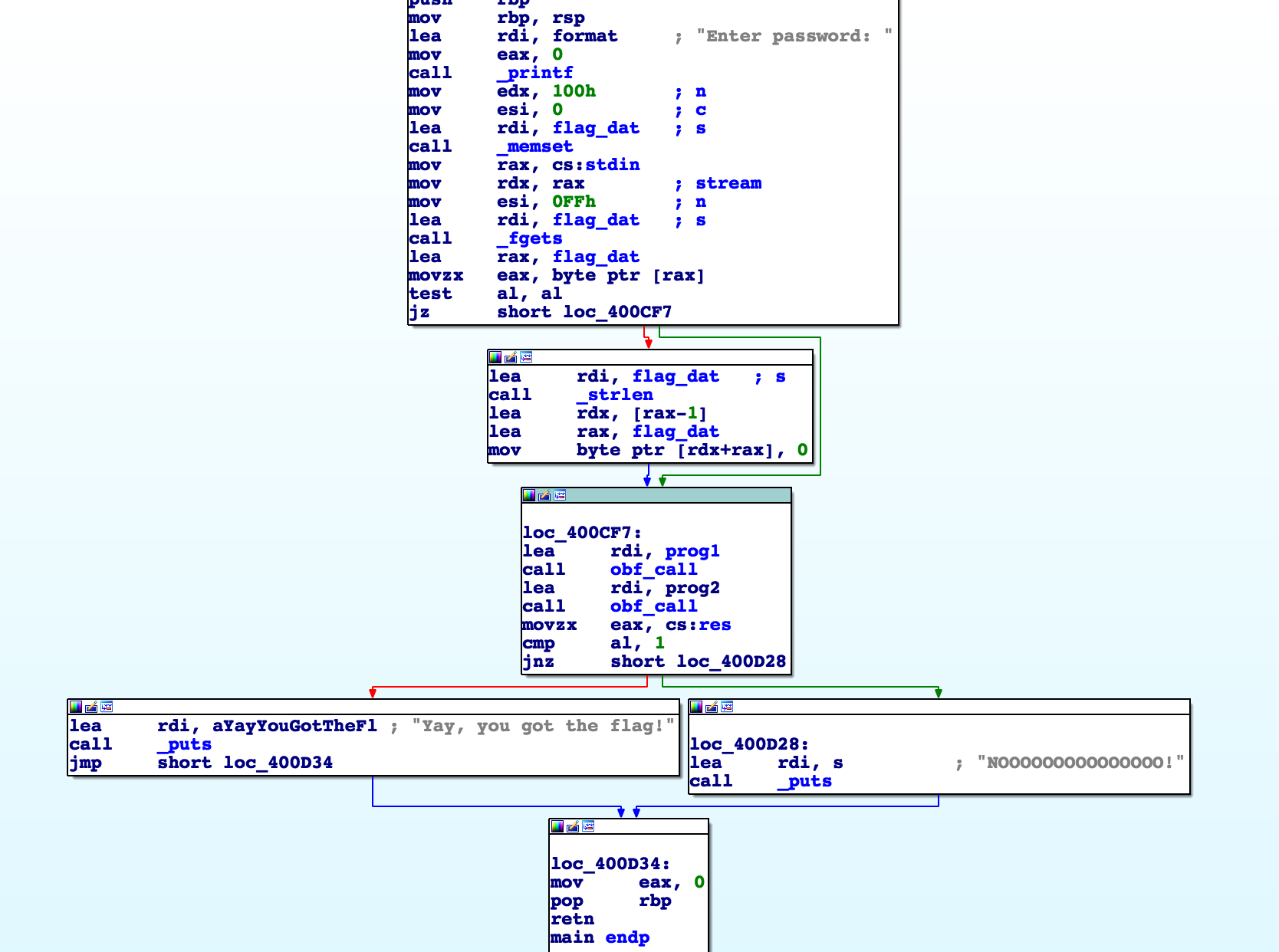Click the color palette icon on the _strlen block
Image resolution: width=1279 pixels, height=952 pixels.
point(495,357)
